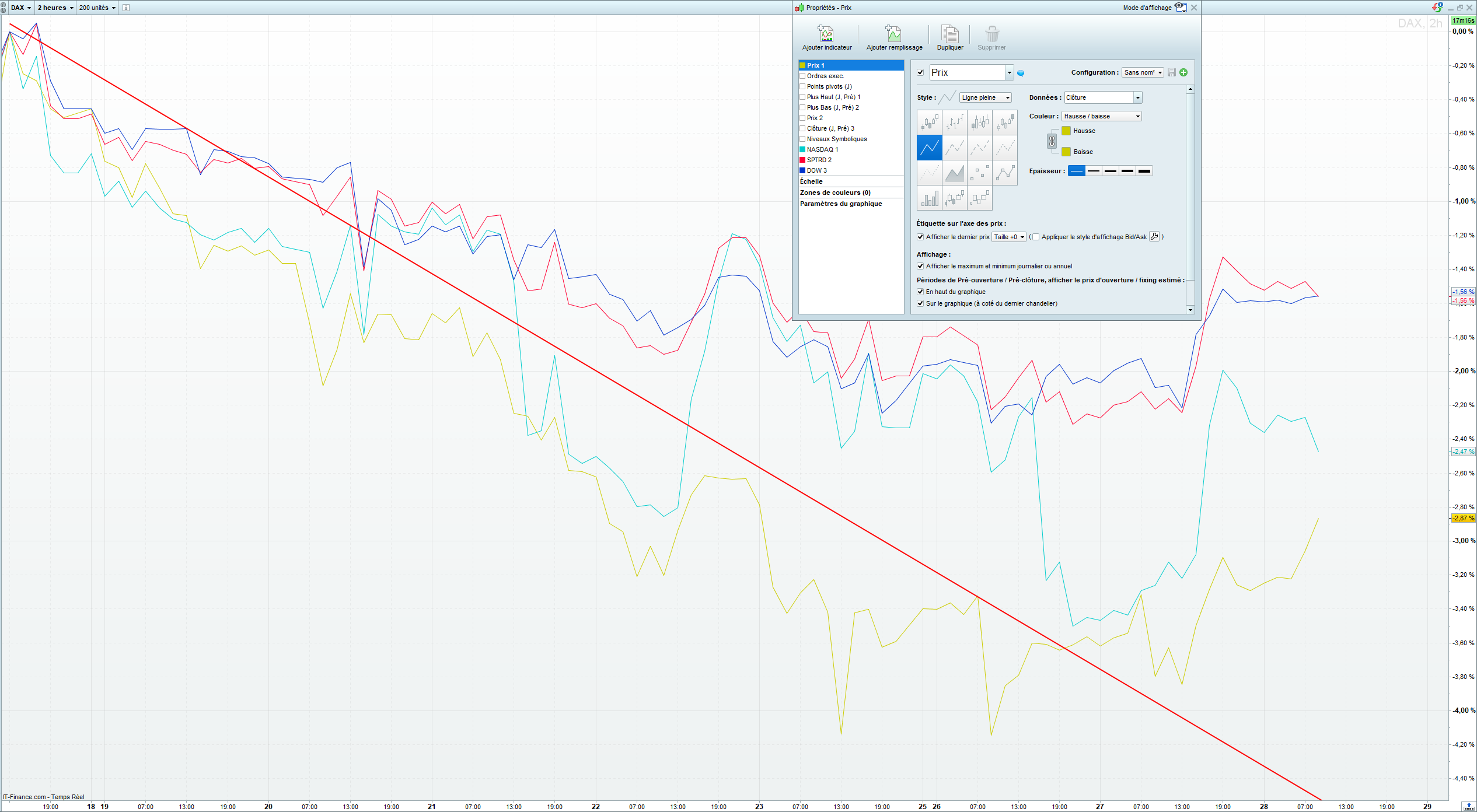Uncheck En haut du graphique
Image resolution: width=1477 pixels, height=812 pixels.
(920, 292)
